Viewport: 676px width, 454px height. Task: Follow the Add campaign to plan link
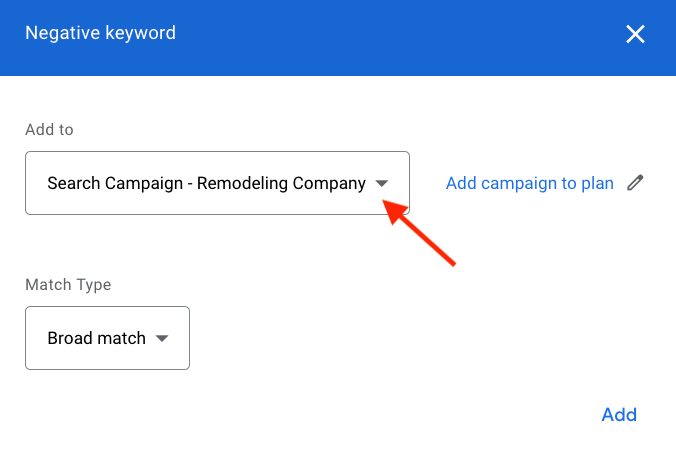(x=529, y=183)
